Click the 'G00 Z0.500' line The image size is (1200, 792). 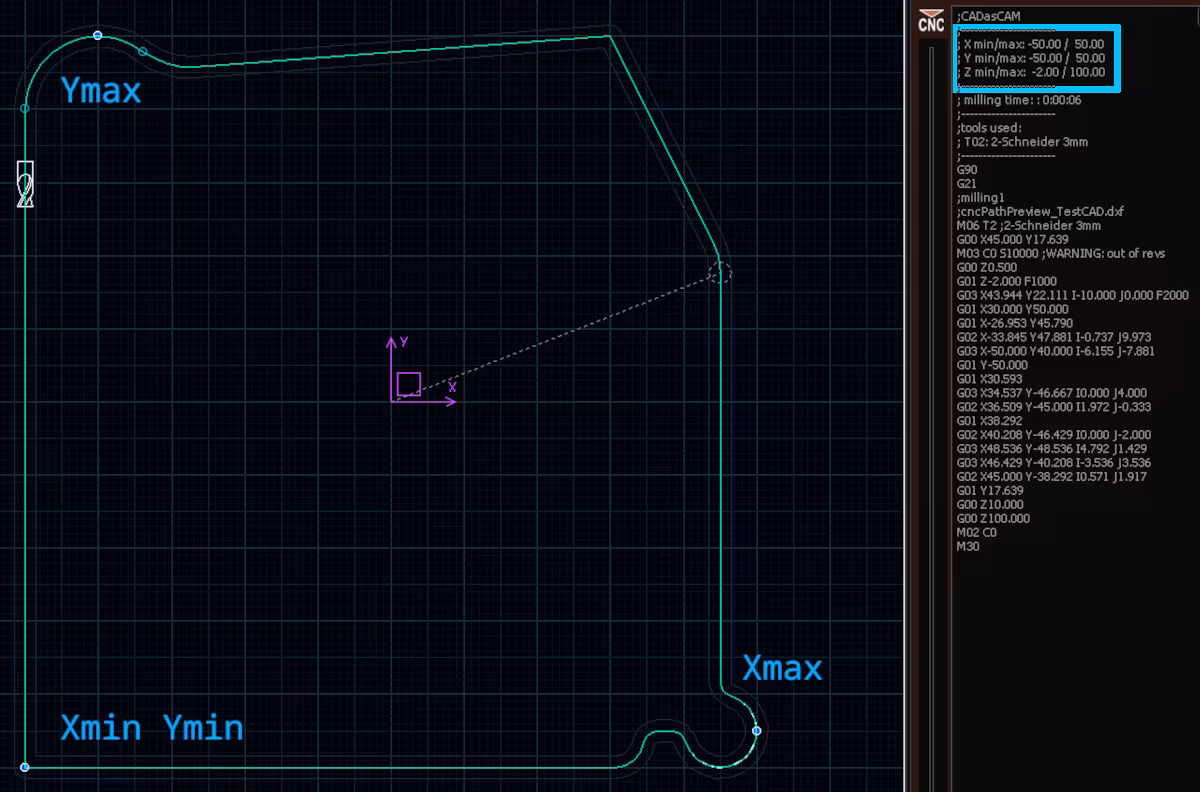(987, 268)
